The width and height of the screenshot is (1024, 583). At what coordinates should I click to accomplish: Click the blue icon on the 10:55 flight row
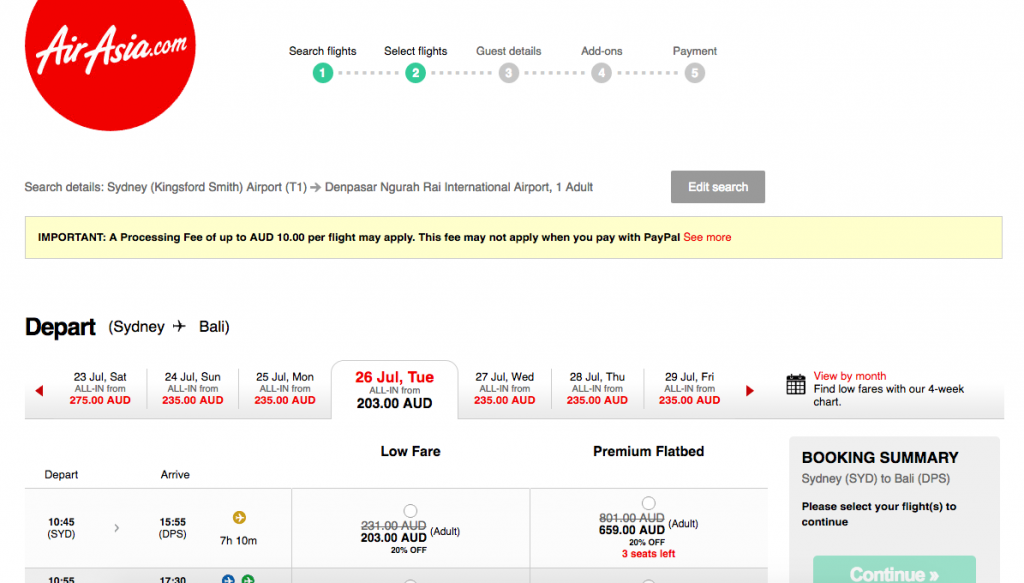coord(228,579)
